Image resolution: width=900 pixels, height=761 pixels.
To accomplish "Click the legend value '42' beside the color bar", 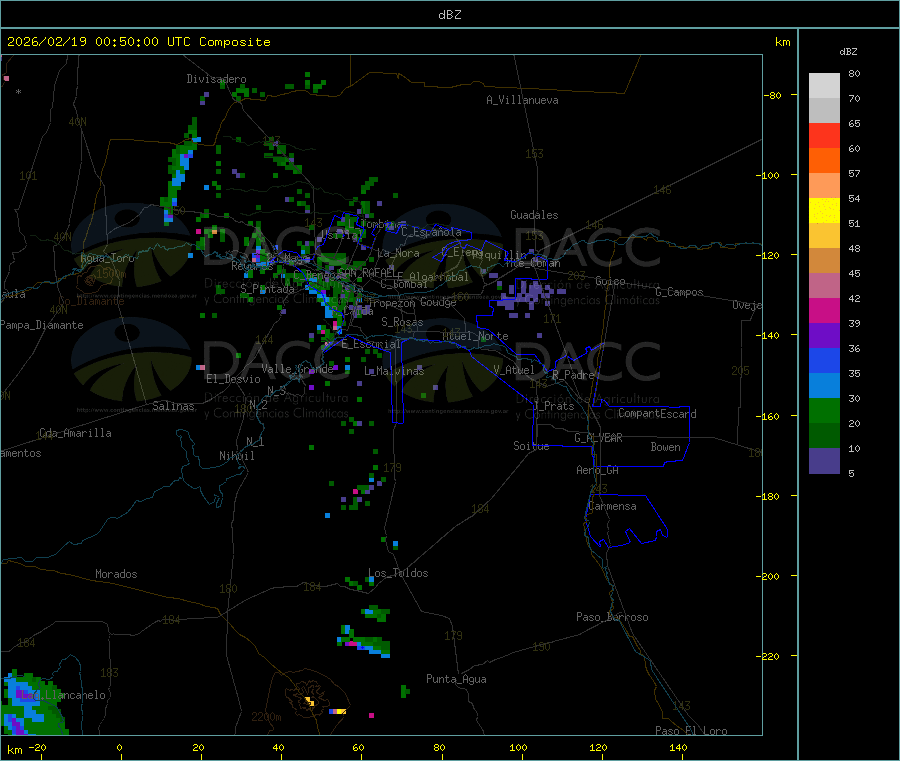I will pos(854,298).
